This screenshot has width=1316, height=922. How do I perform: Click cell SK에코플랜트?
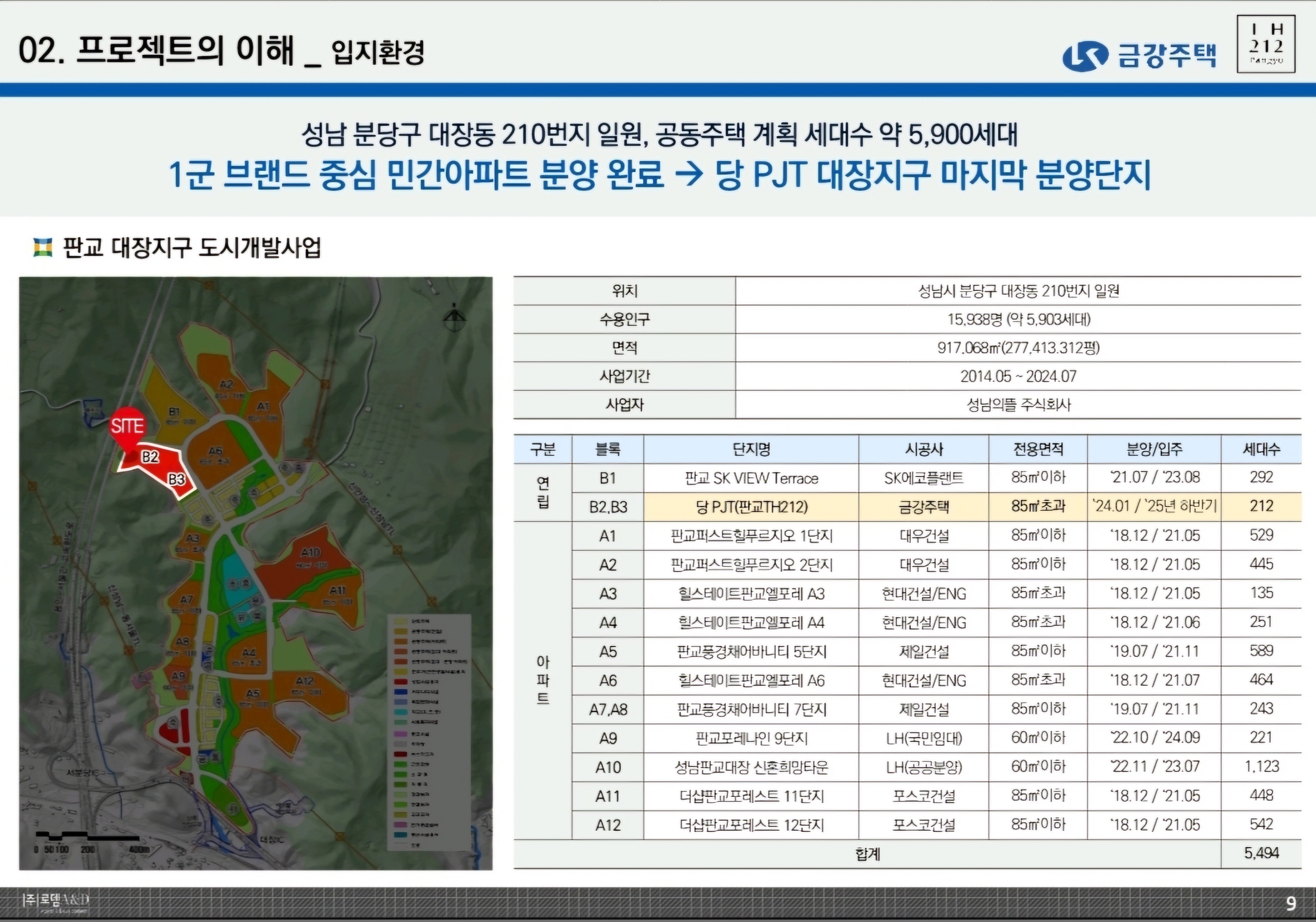click(924, 478)
